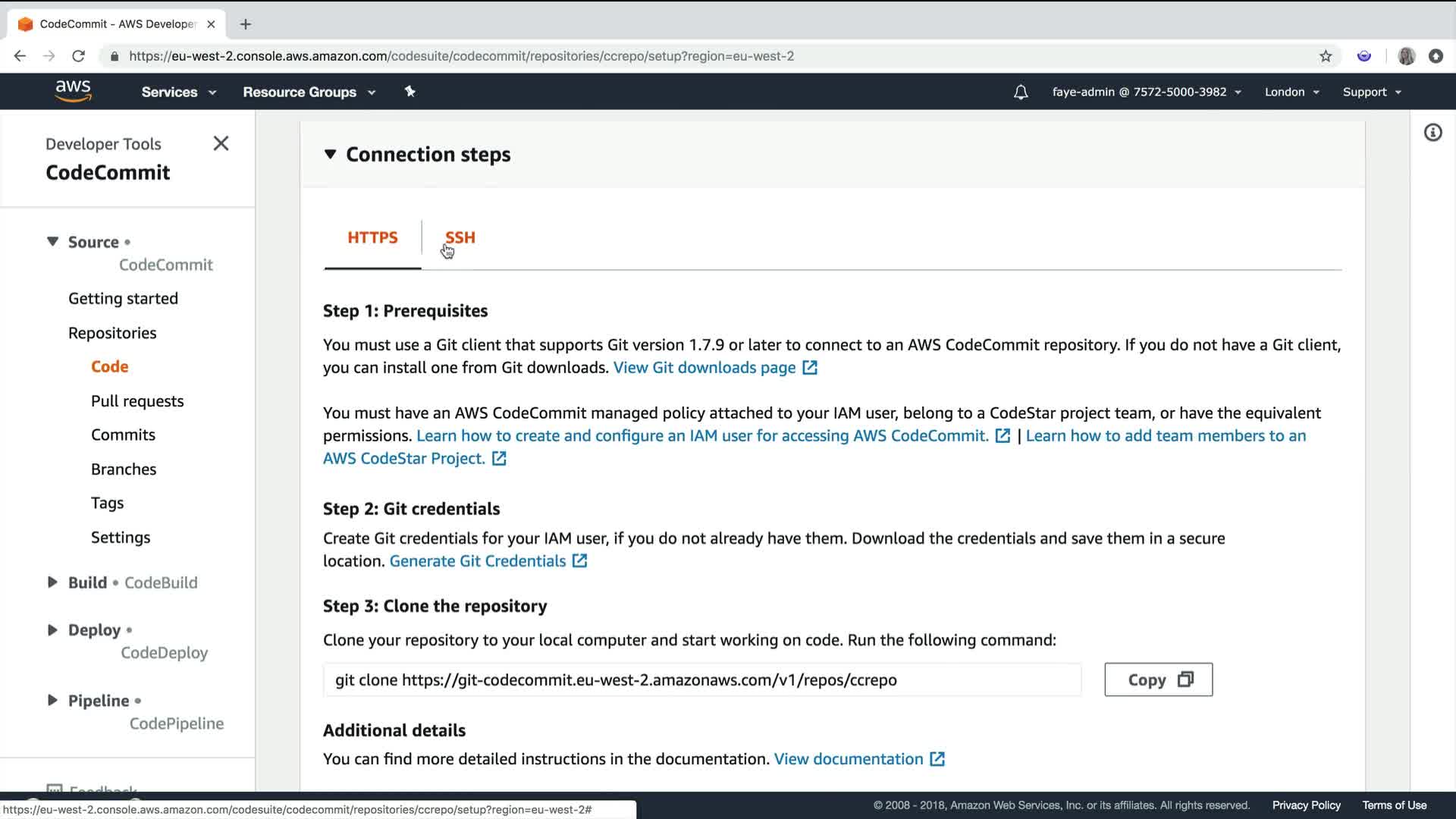Close the Developer Tools side panel

coord(221,143)
